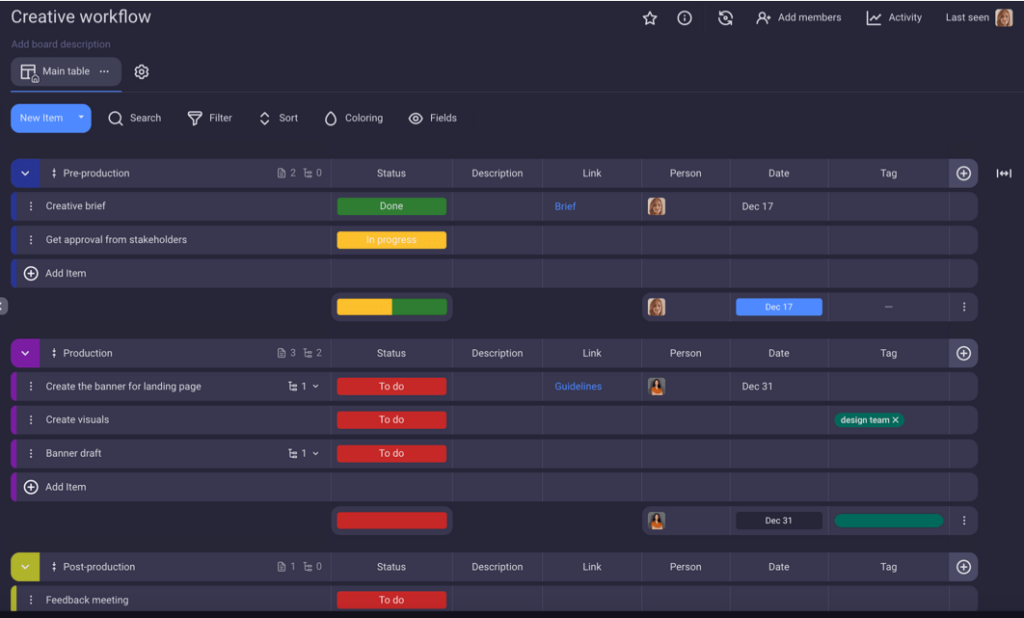
Task: Create a task with the New Item button
Action: pos(40,118)
